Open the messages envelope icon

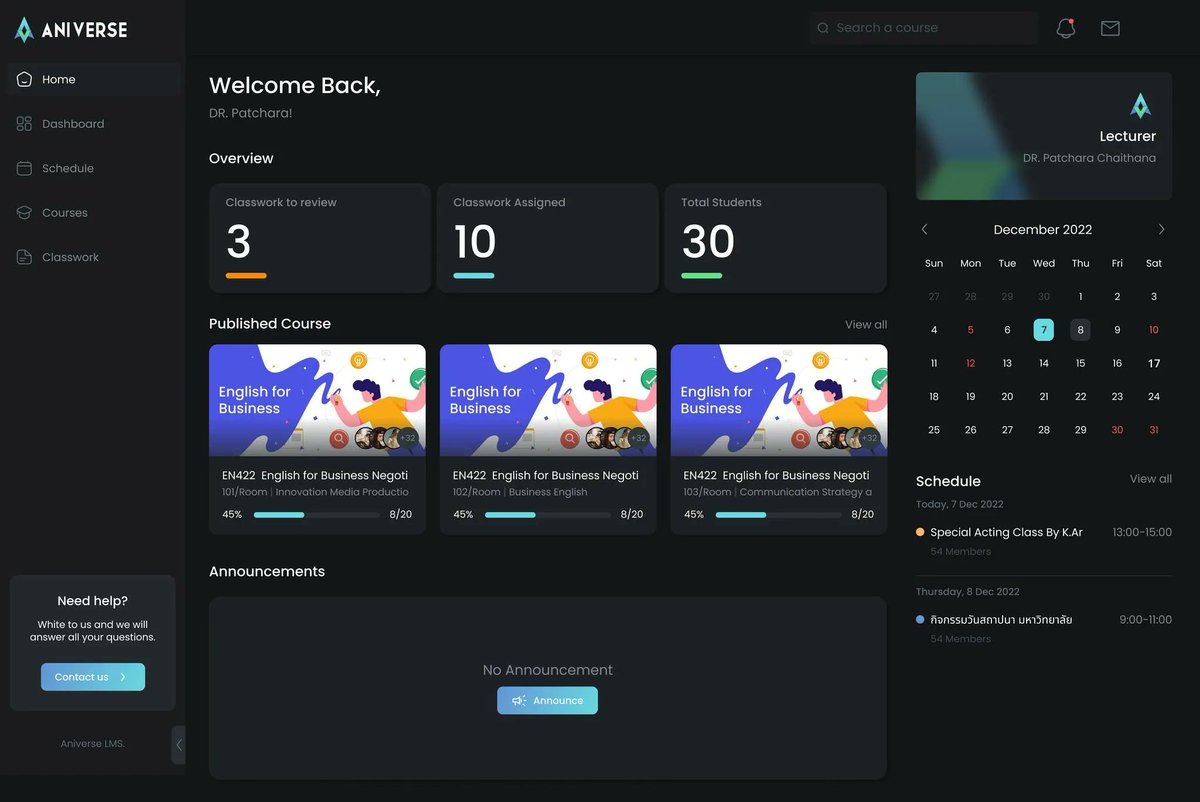[x=1110, y=28]
